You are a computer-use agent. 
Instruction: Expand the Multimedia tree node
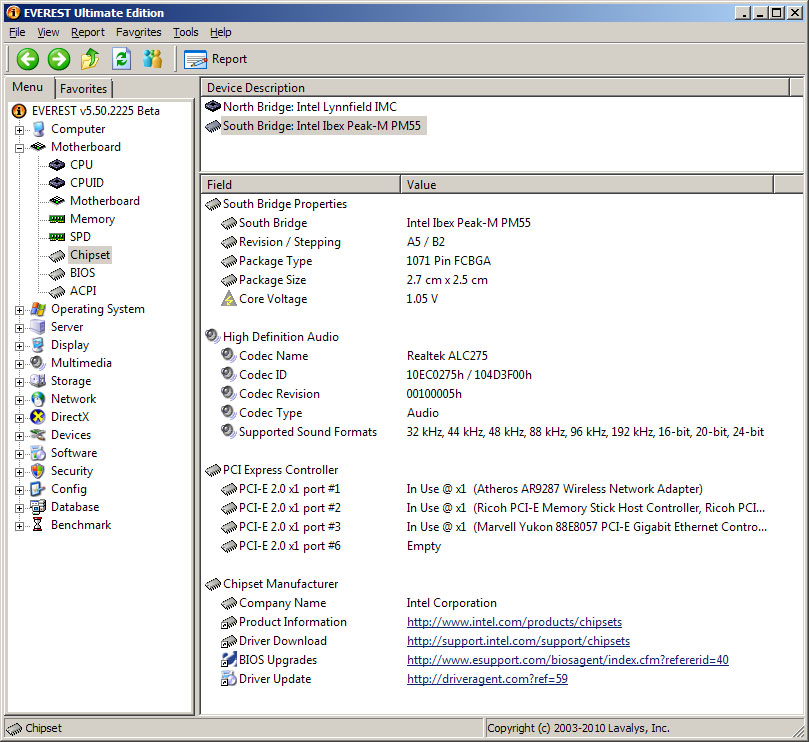(x=19, y=364)
